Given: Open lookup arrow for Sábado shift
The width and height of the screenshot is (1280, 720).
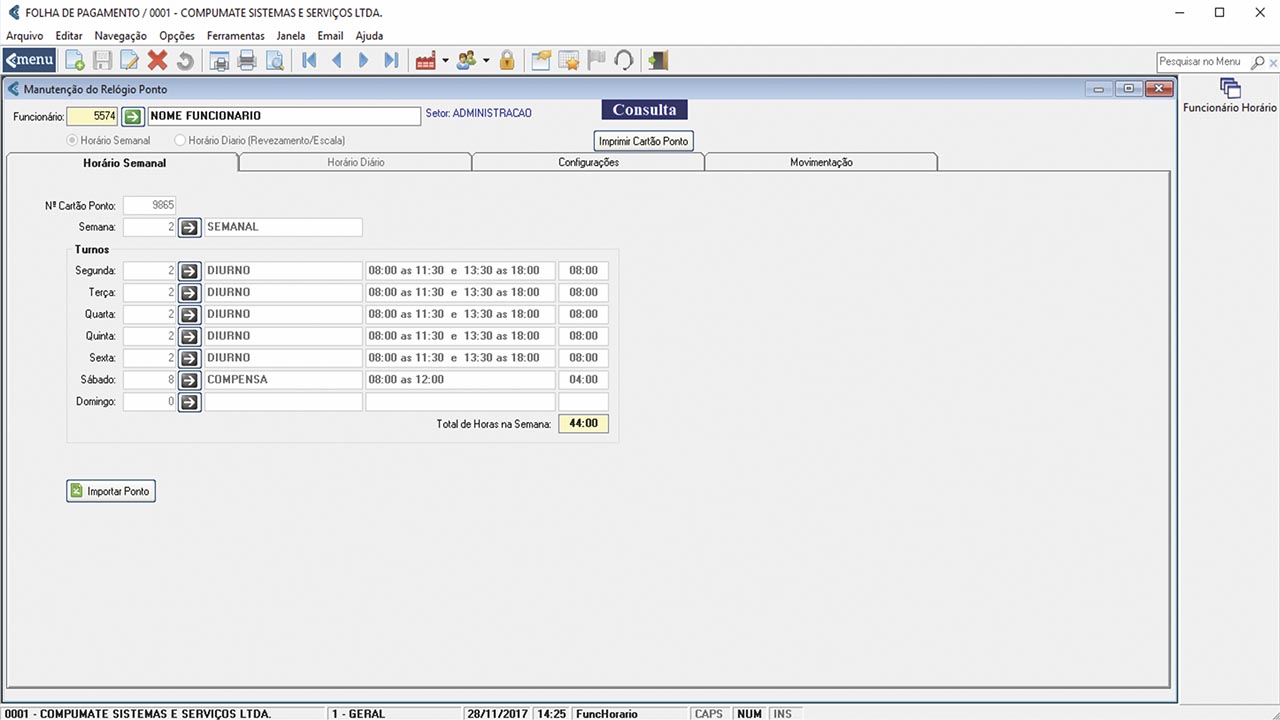Looking at the screenshot, I should click(190, 380).
